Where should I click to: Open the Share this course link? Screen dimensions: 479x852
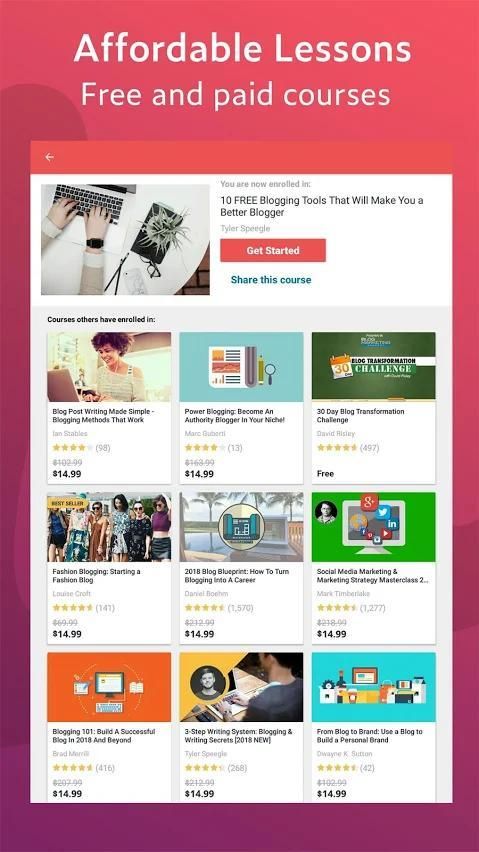pos(271,280)
